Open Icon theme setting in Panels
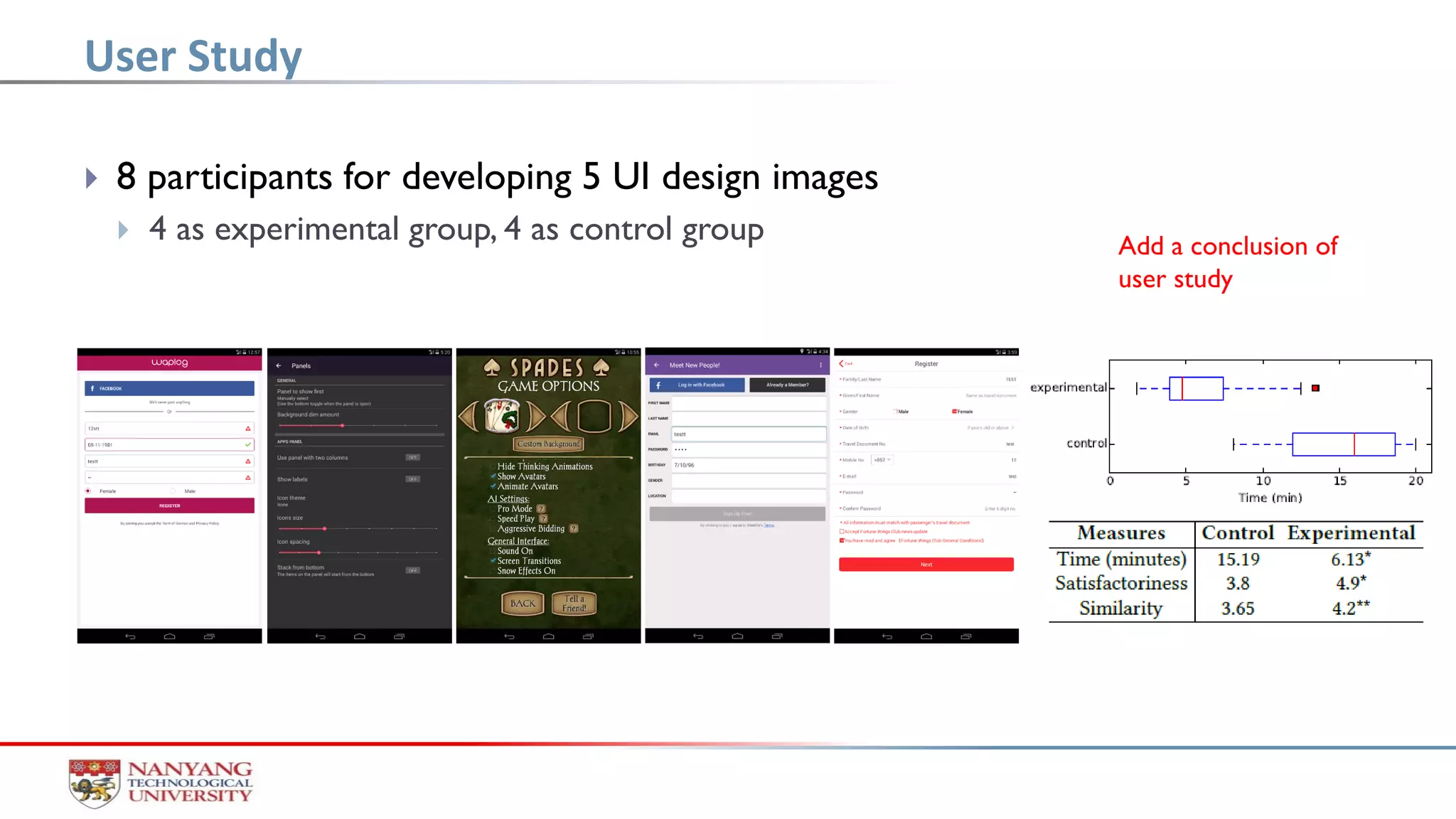Screen dimensions: 1456x819 pos(291,500)
